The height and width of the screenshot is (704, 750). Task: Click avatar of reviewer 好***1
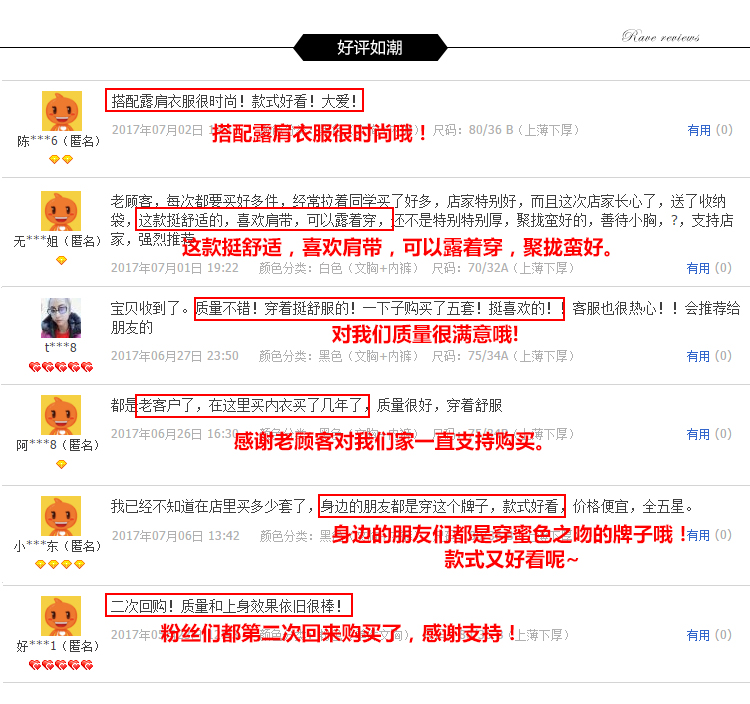(61, 616)
